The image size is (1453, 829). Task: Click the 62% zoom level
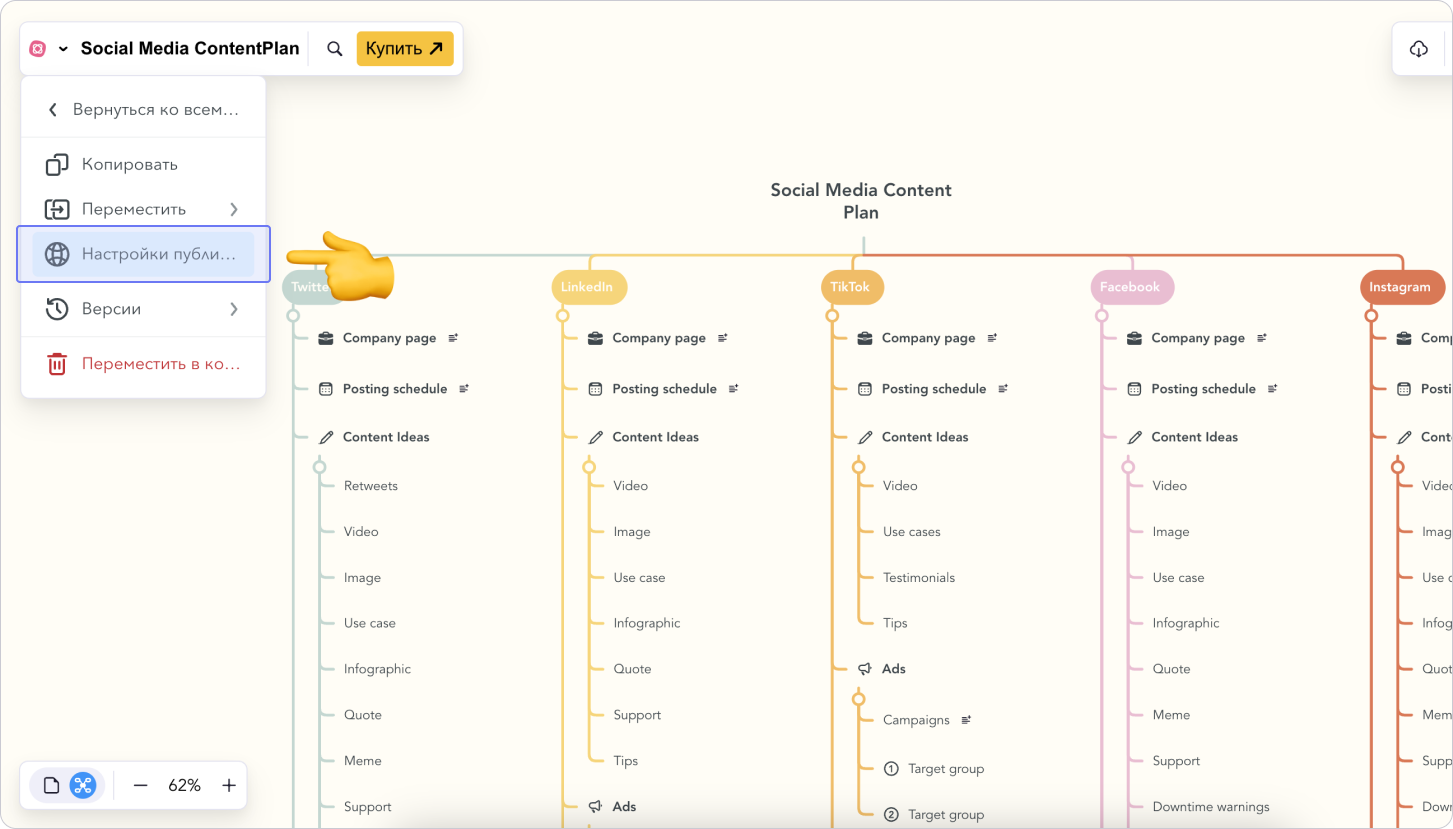(x=184, y=785)
